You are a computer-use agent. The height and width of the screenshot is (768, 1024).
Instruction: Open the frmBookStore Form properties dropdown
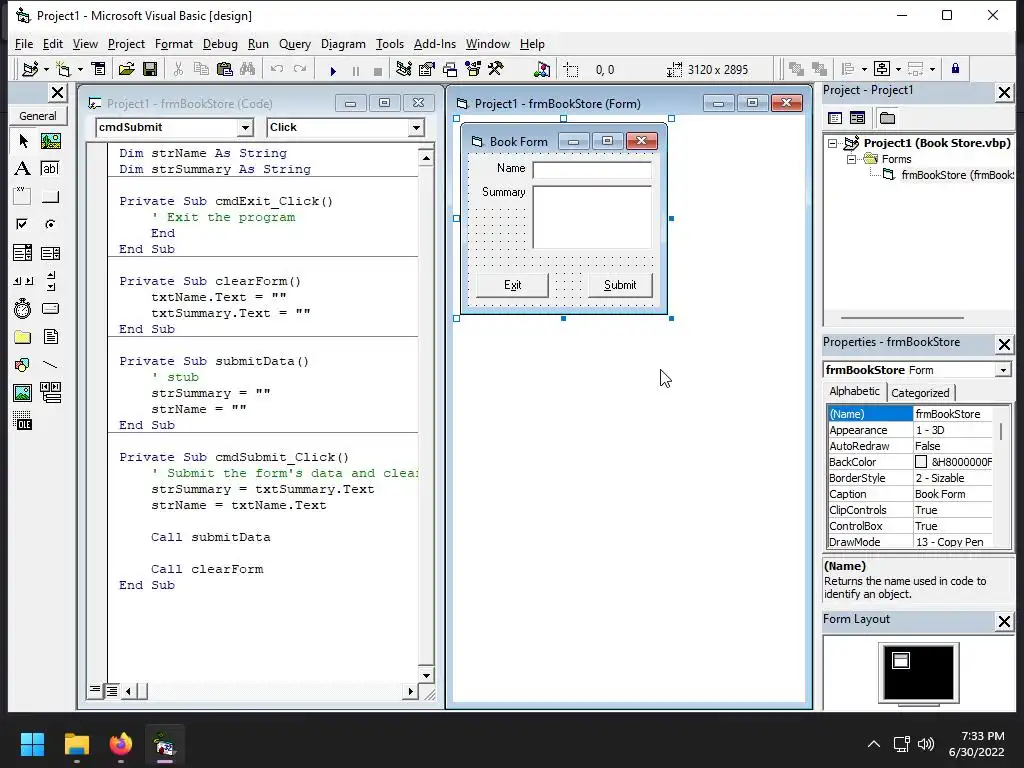[1002, 370]
